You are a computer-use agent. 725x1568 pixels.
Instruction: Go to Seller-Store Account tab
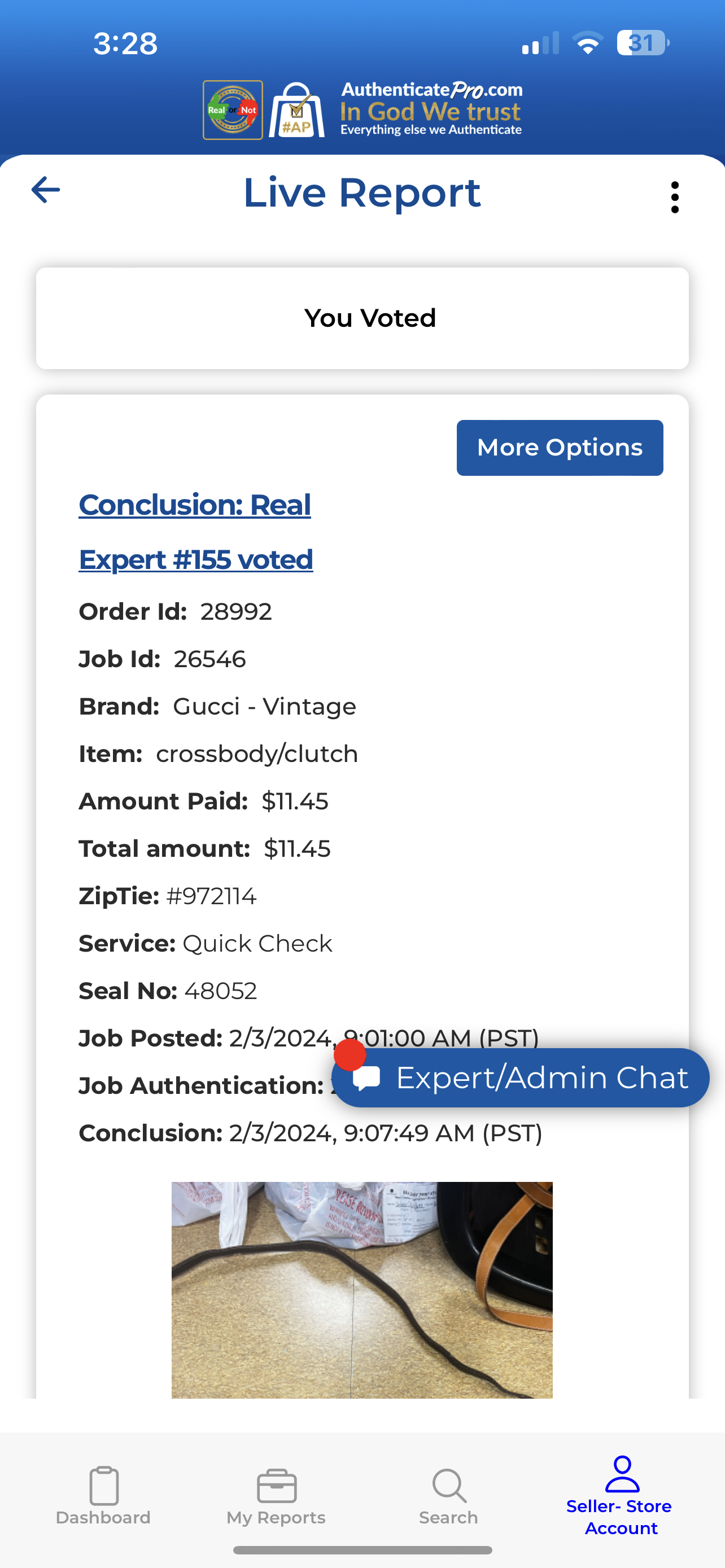[621, 1495]
